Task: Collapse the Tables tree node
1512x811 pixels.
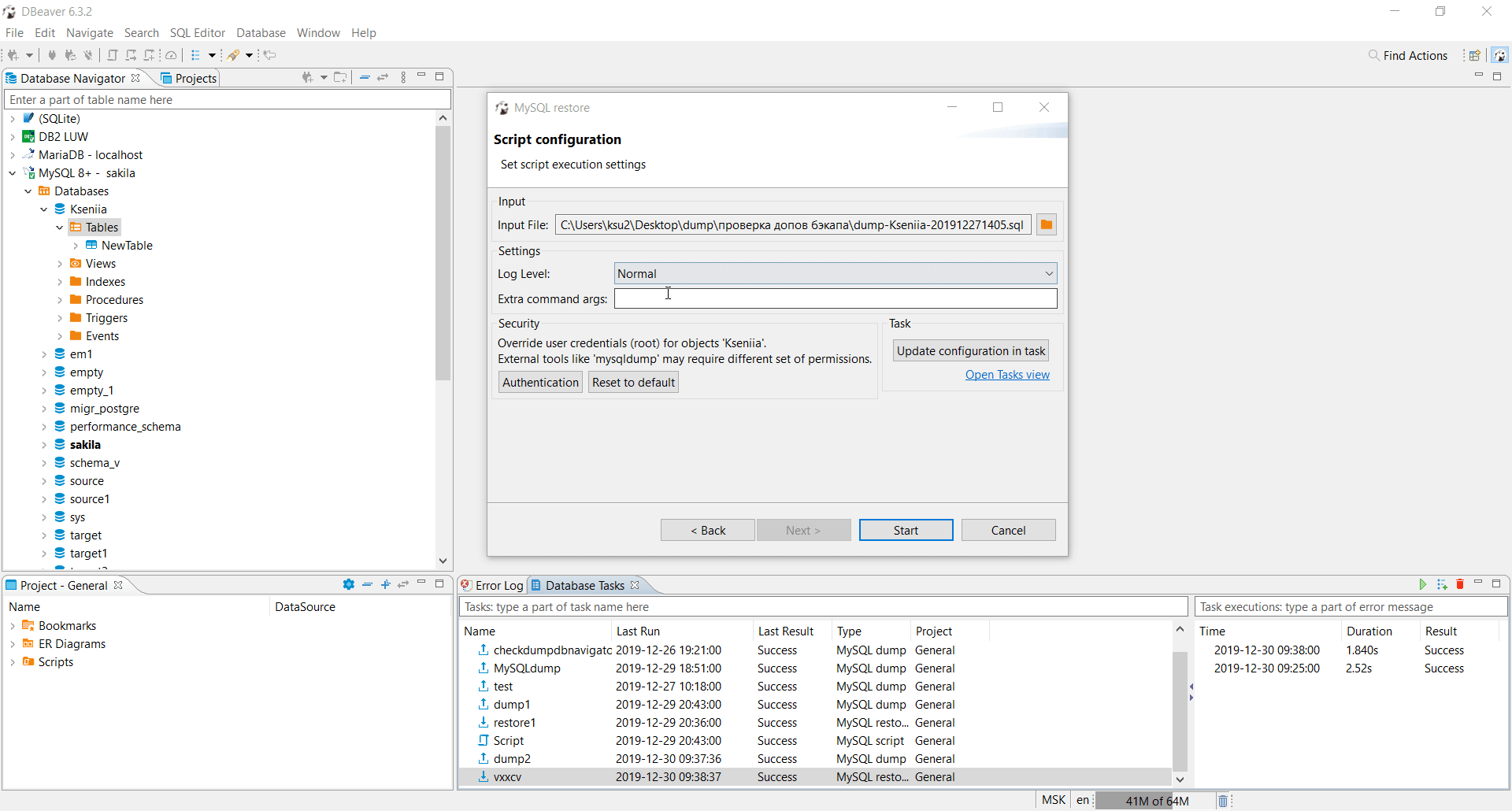Action: pos(60,227)
